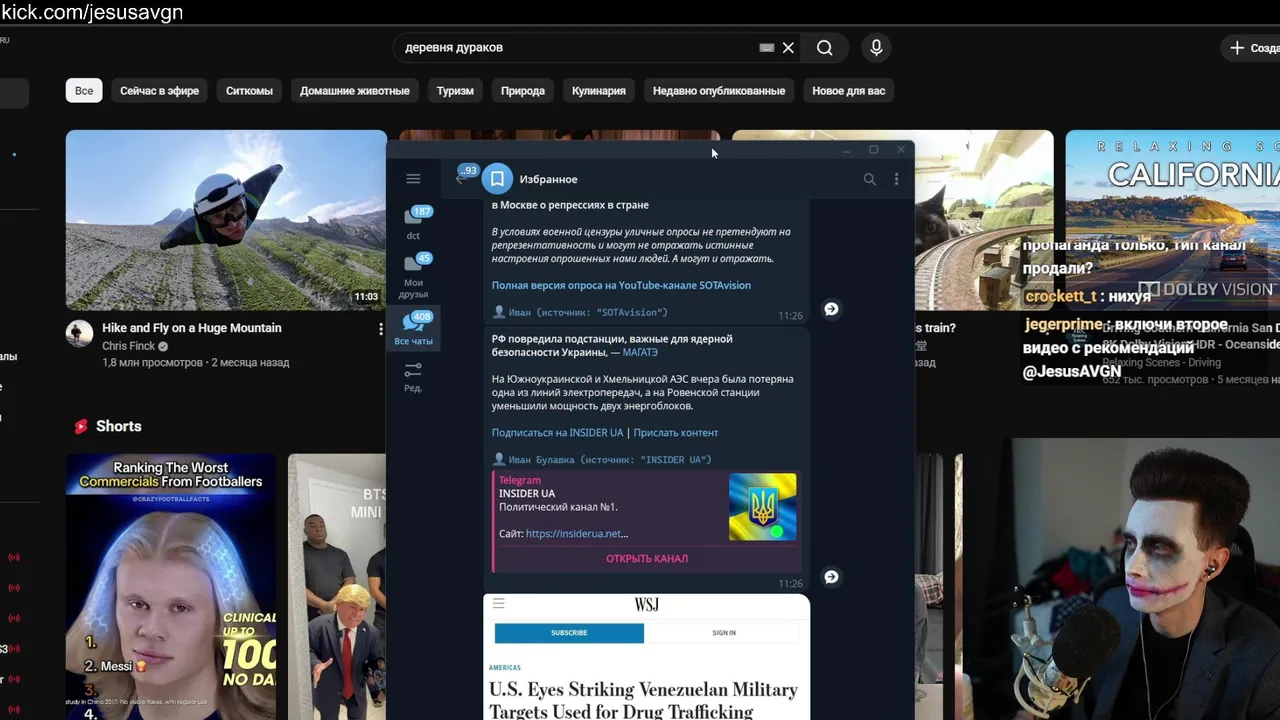Open the МАГАТЭ link
The height and width of the screenshot is (720, 1280).
click(x=640, y=352)
